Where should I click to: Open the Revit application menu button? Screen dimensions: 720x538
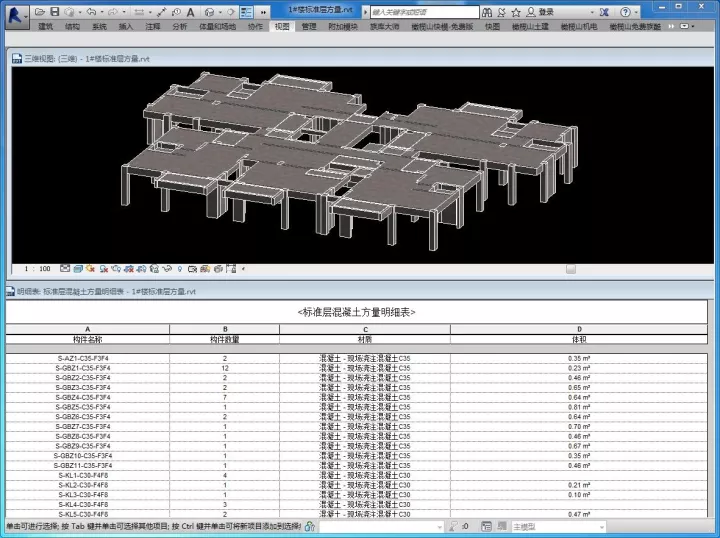point(14,14)
